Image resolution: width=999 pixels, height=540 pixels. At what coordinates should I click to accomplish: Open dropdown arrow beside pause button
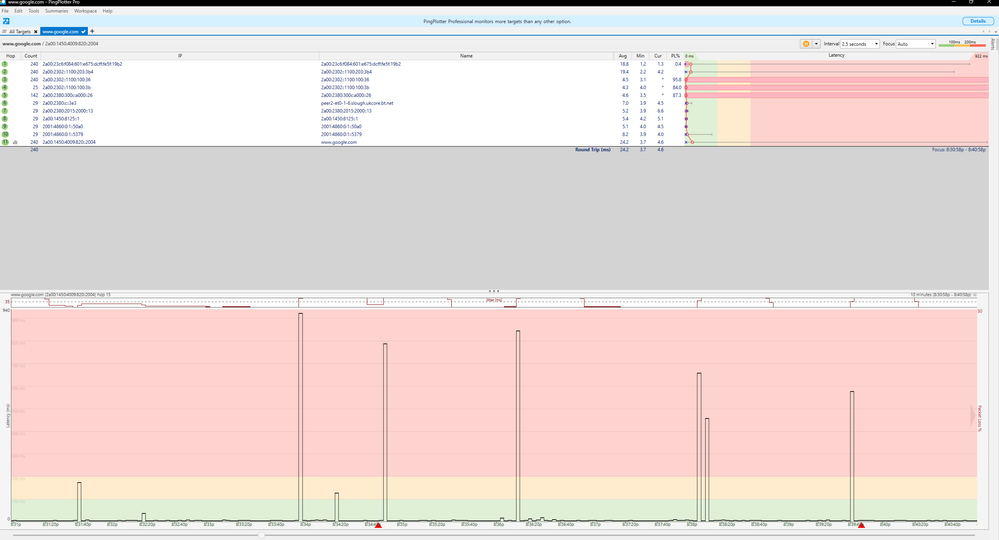(816, 44)
